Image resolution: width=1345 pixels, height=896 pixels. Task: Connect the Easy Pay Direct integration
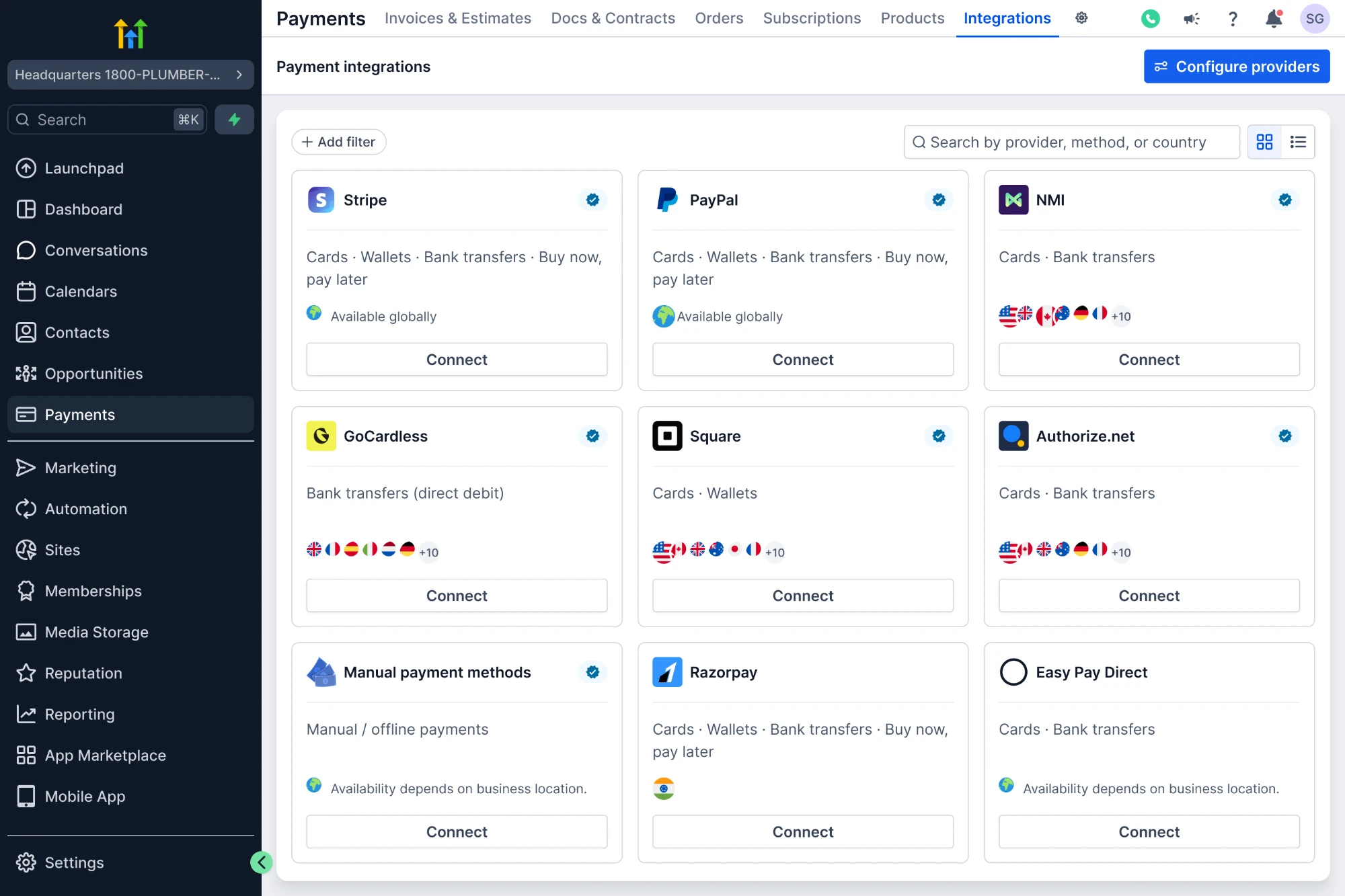coord(1149,831)
